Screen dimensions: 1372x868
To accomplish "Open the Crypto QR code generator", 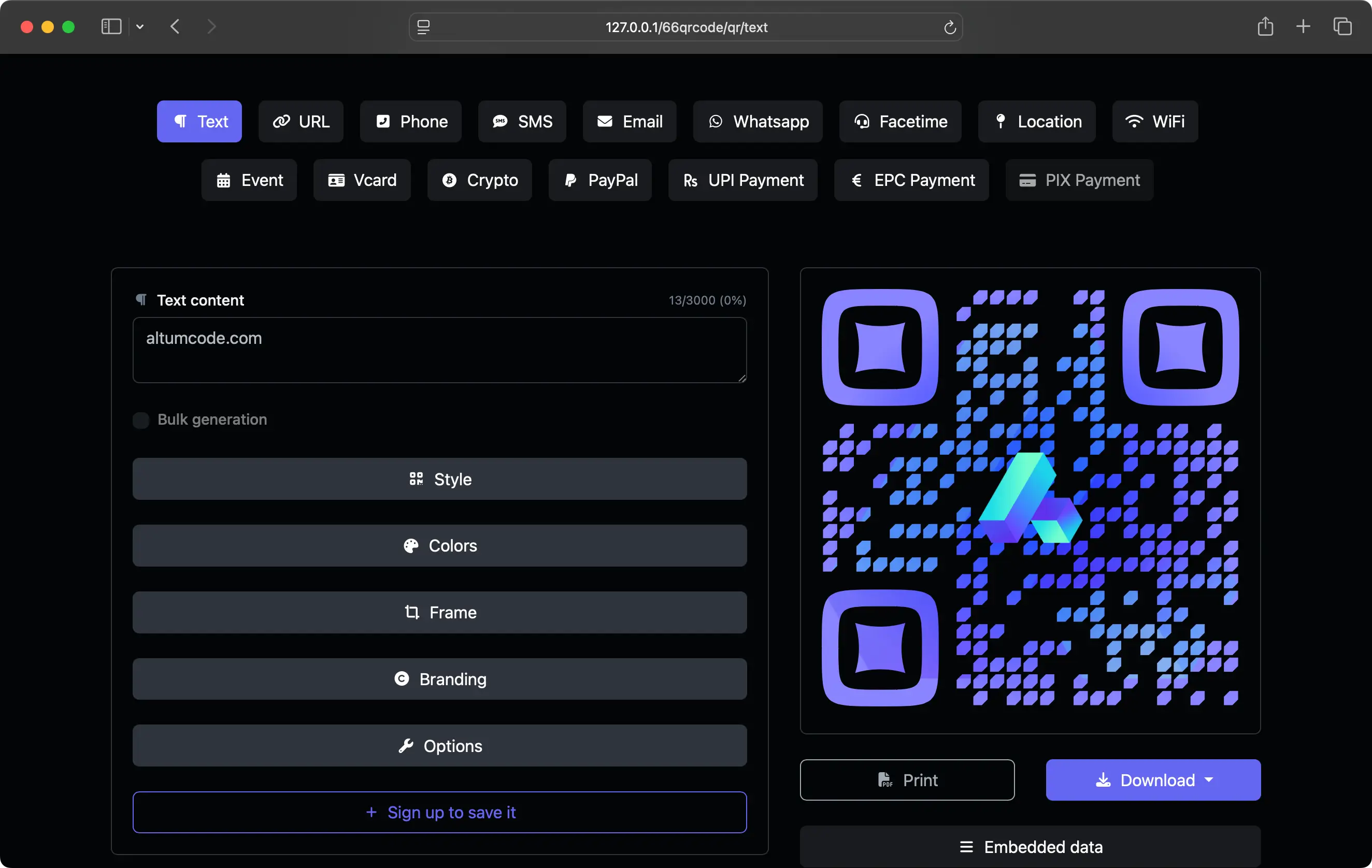I will coord(479,180).
